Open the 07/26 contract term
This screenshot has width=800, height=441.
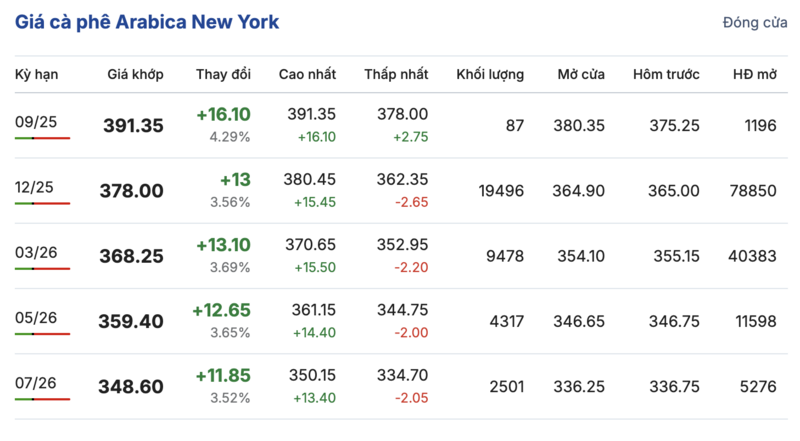(35, 382)
